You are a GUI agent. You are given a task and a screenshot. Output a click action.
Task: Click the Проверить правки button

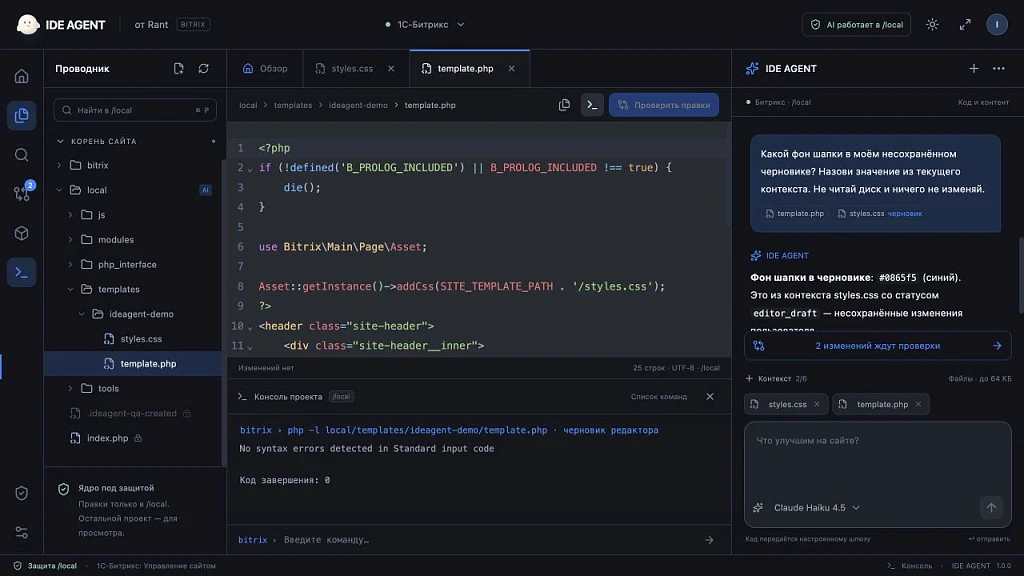pyautogui.click(x=664, y=105)
